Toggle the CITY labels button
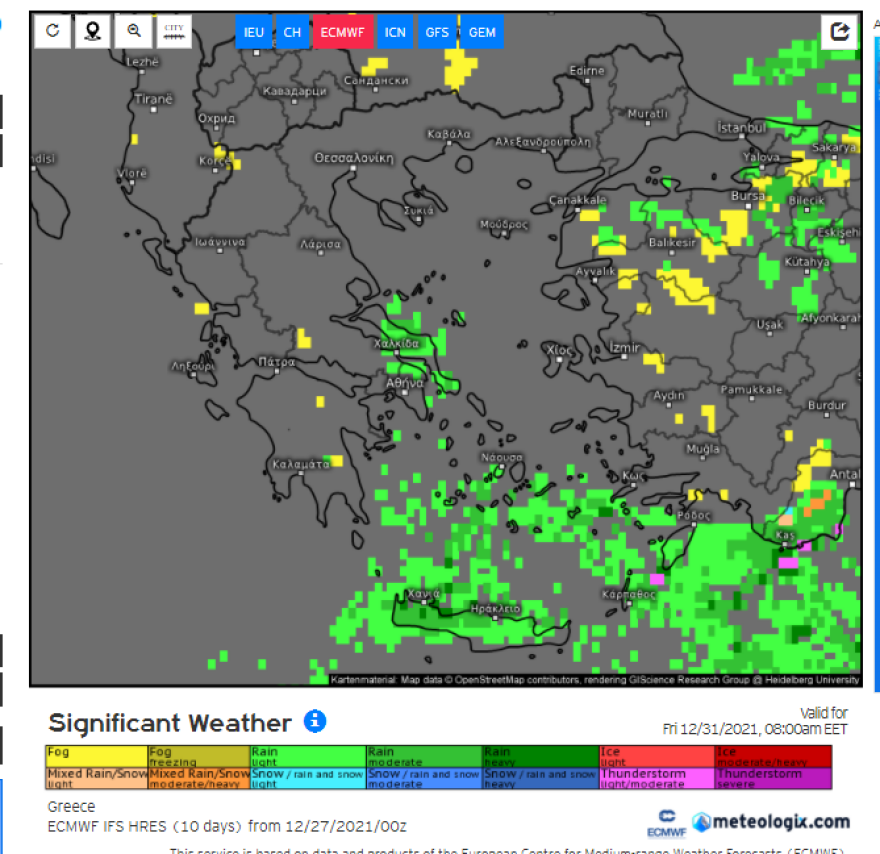Image resolution: width=880 pixels, height=854 pixels. tap(174, 31)
